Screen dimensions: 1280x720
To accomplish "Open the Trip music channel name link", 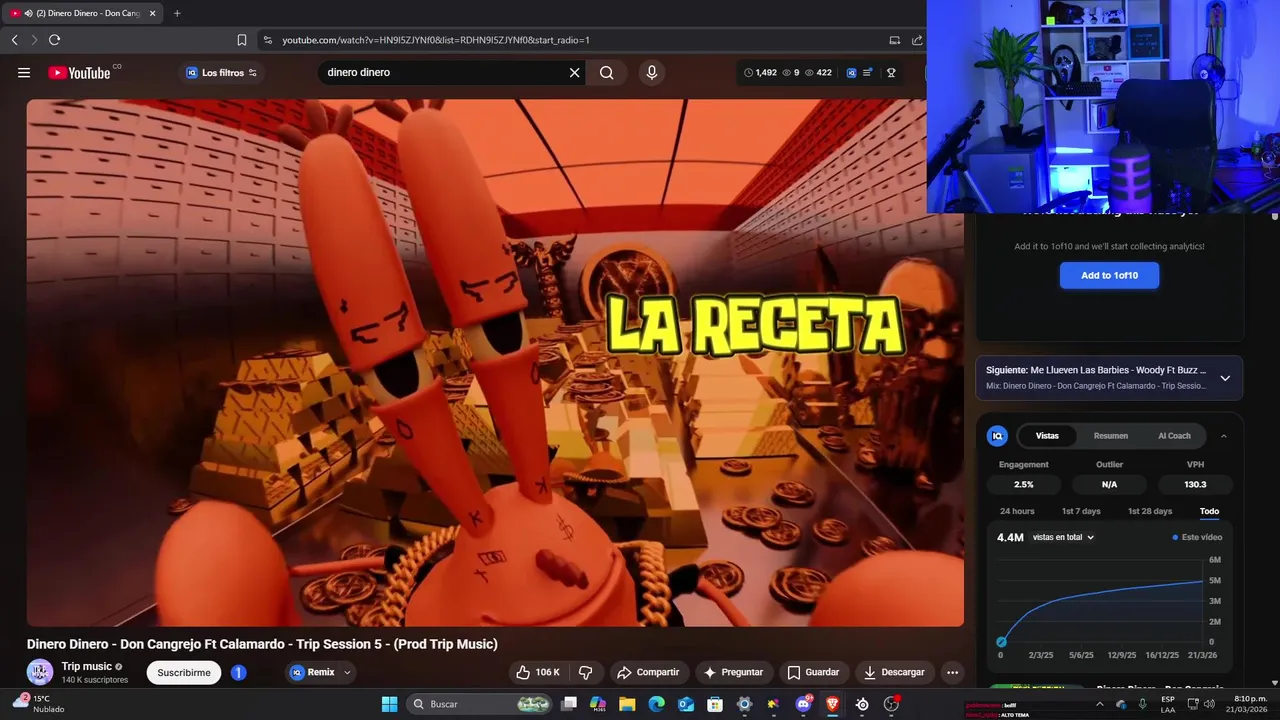I will coord(87,666).
